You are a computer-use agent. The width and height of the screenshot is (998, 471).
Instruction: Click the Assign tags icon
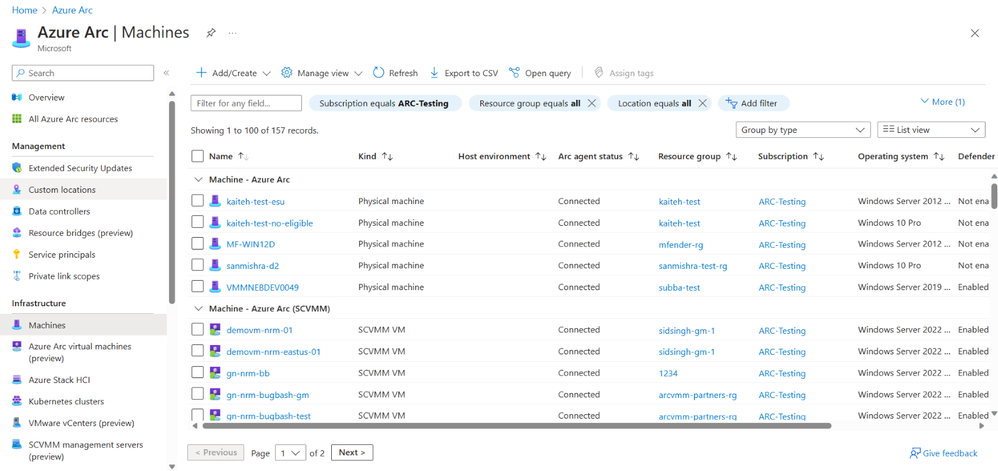pos(598,73)
